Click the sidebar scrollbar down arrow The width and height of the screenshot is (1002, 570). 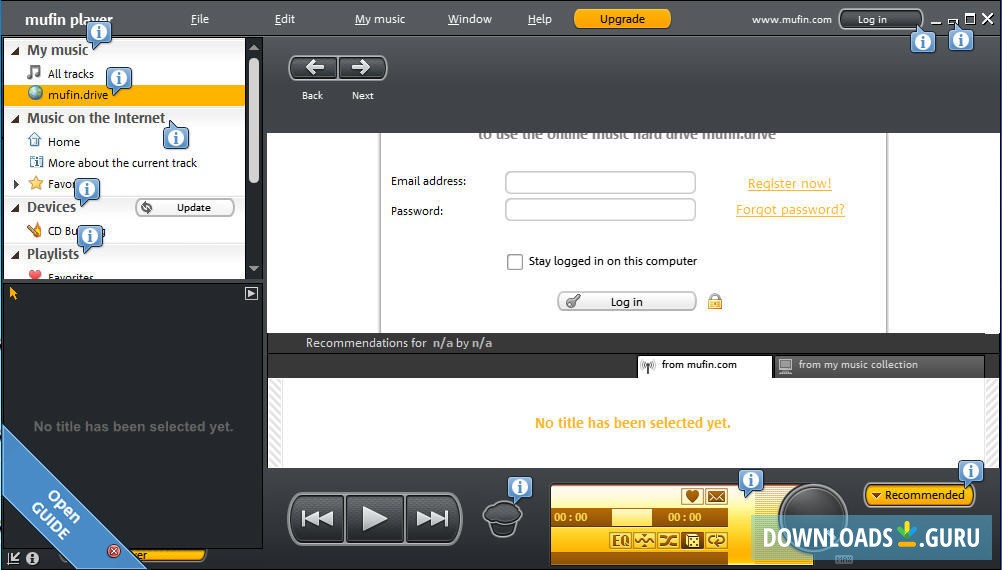254,268
